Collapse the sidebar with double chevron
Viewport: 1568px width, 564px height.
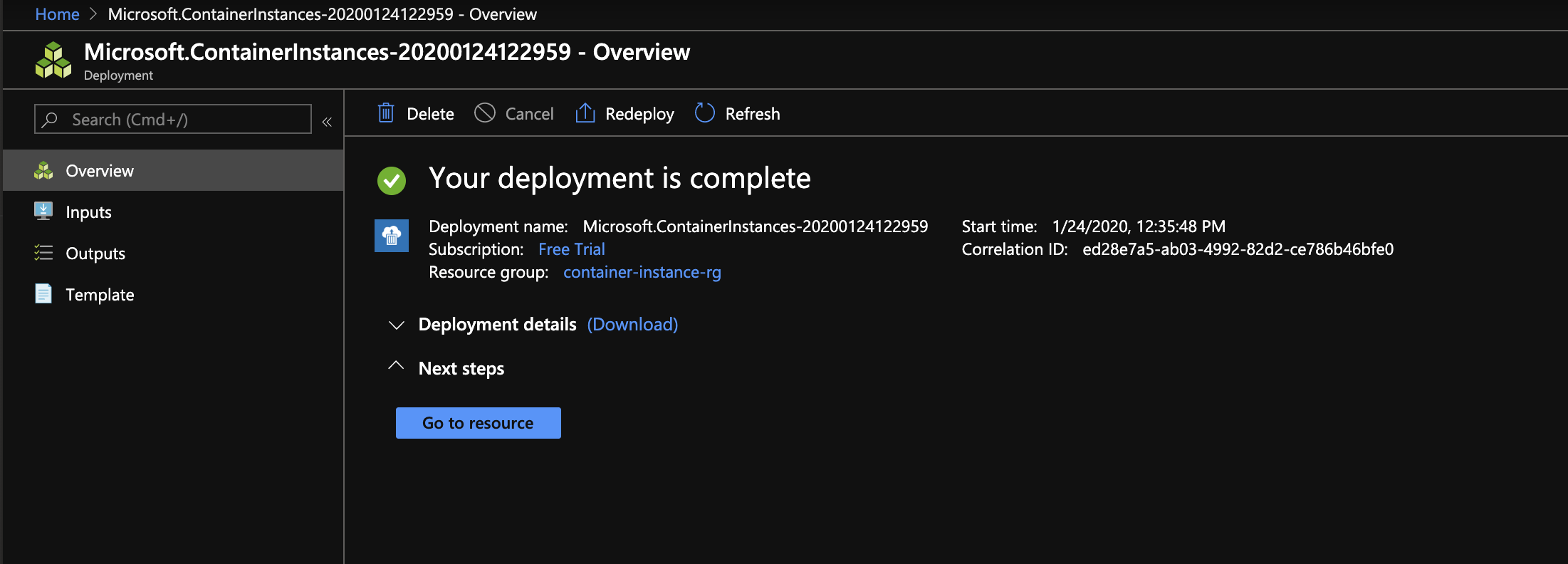(x=327, y=122)
